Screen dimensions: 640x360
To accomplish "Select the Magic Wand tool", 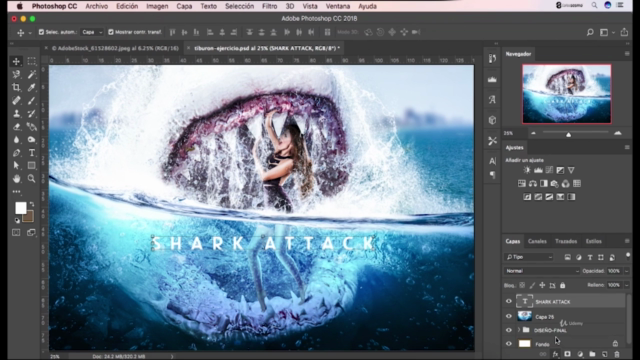I will [31, 74].
